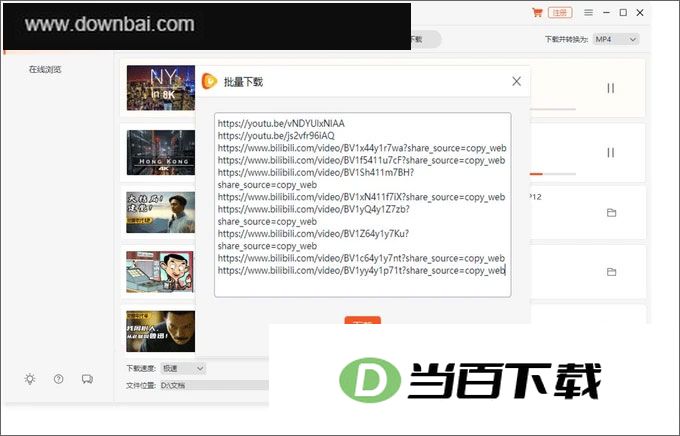This screenshot has height=436, width=680.
Task: Click the NY in 8K thumbnail
Action: [160, 88]
